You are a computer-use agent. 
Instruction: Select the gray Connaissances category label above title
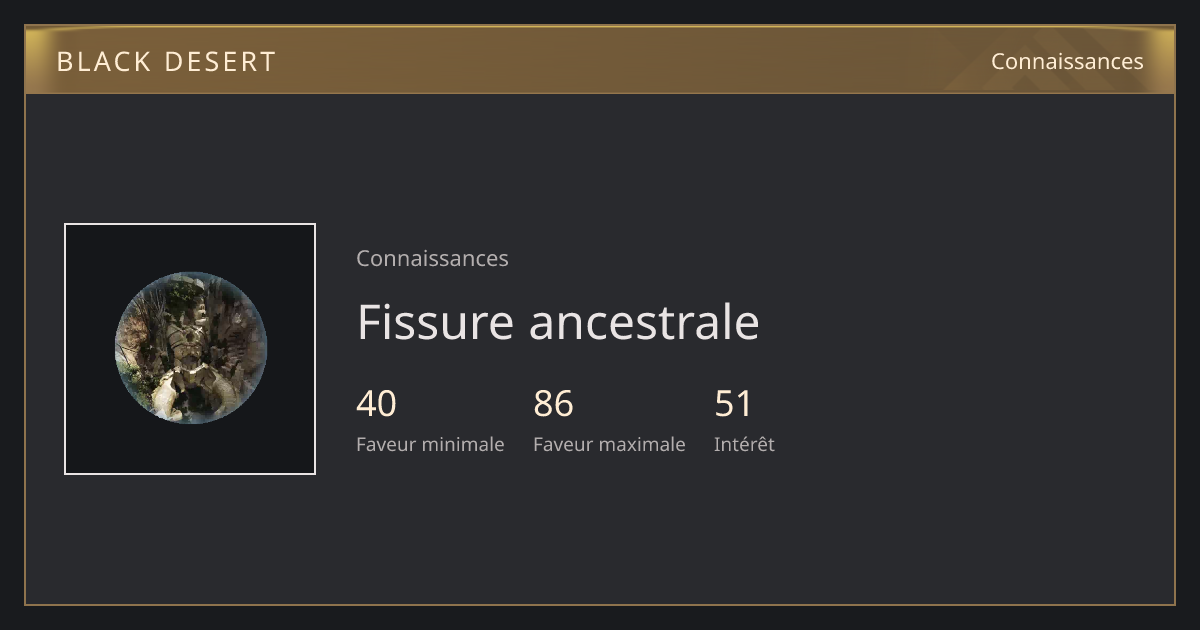tap(432, 258)
